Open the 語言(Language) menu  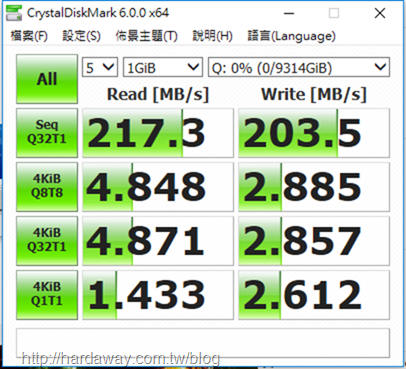291,36
